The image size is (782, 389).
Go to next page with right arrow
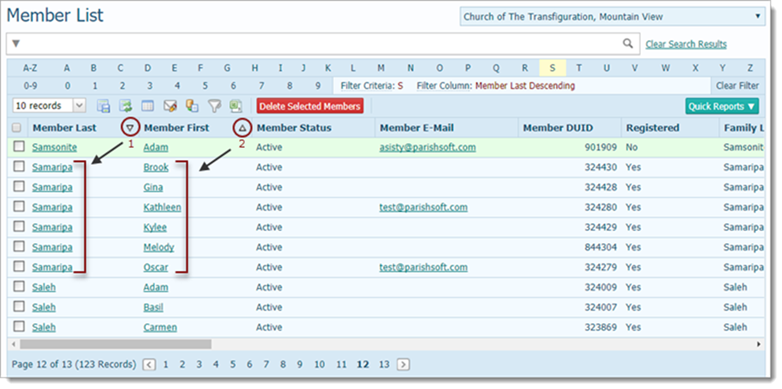[403, 365]
